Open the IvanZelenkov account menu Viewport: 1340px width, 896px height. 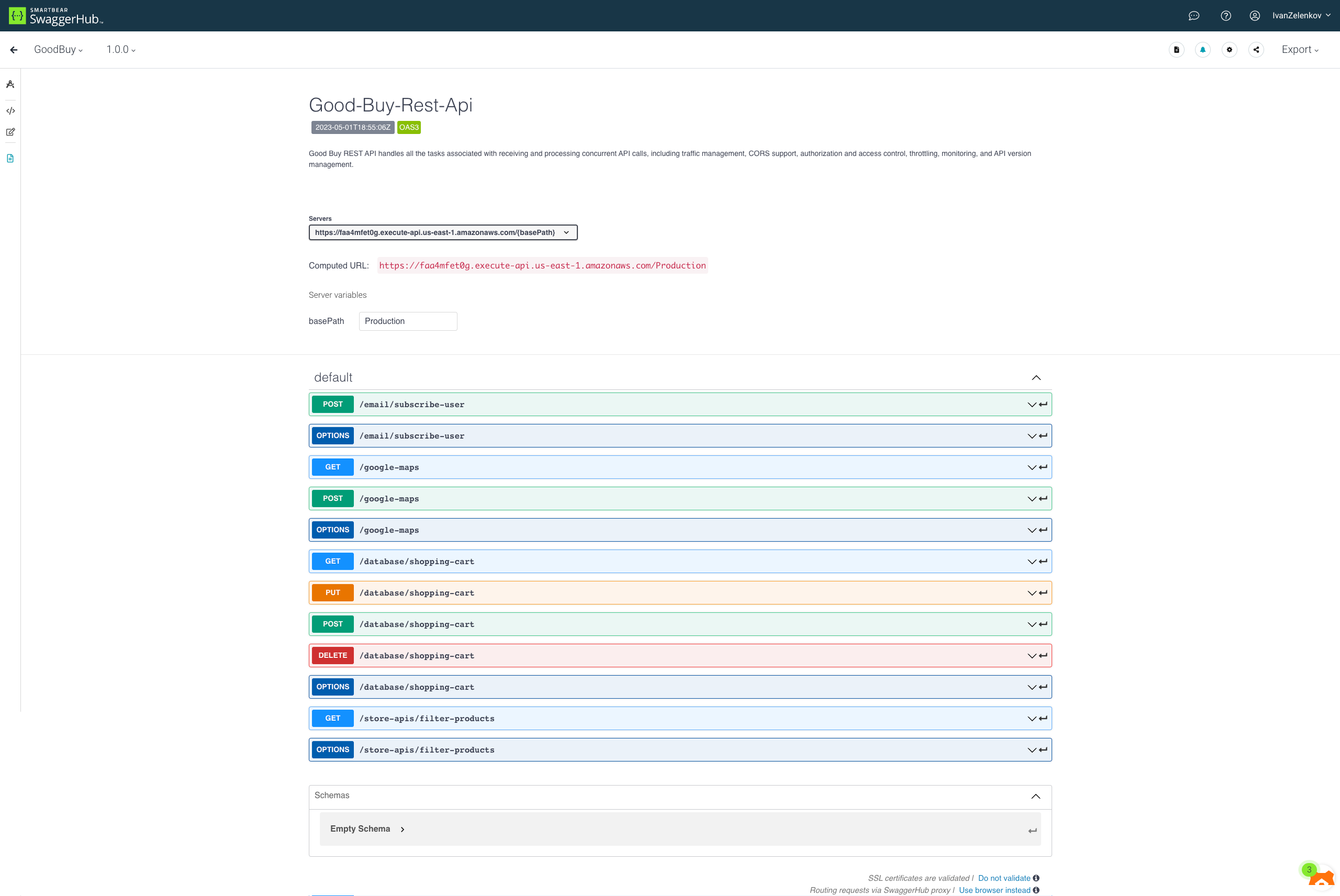[1299, 15]
